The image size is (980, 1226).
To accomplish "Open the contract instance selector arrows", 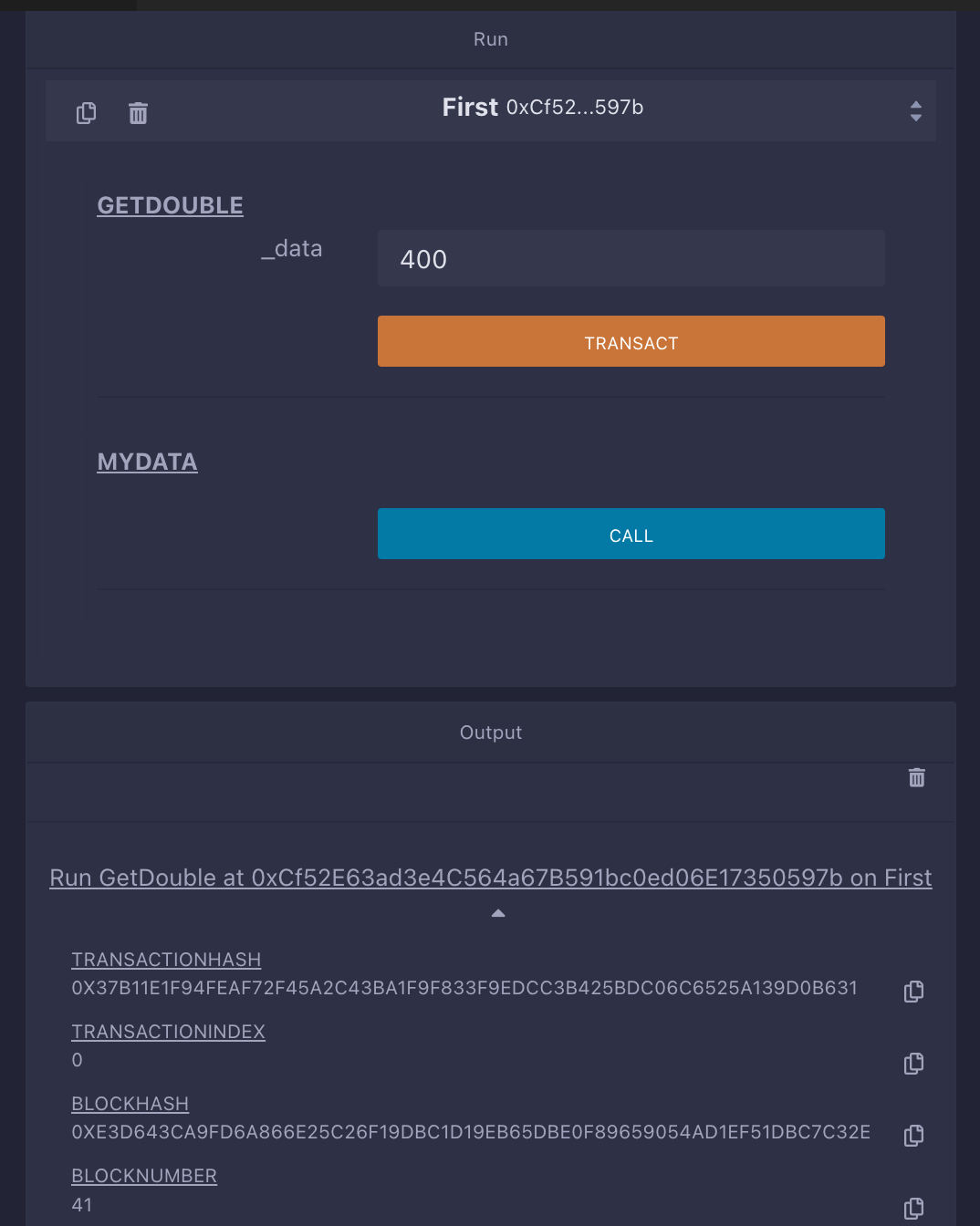I will pyautogui.click(x=916, y=111).
